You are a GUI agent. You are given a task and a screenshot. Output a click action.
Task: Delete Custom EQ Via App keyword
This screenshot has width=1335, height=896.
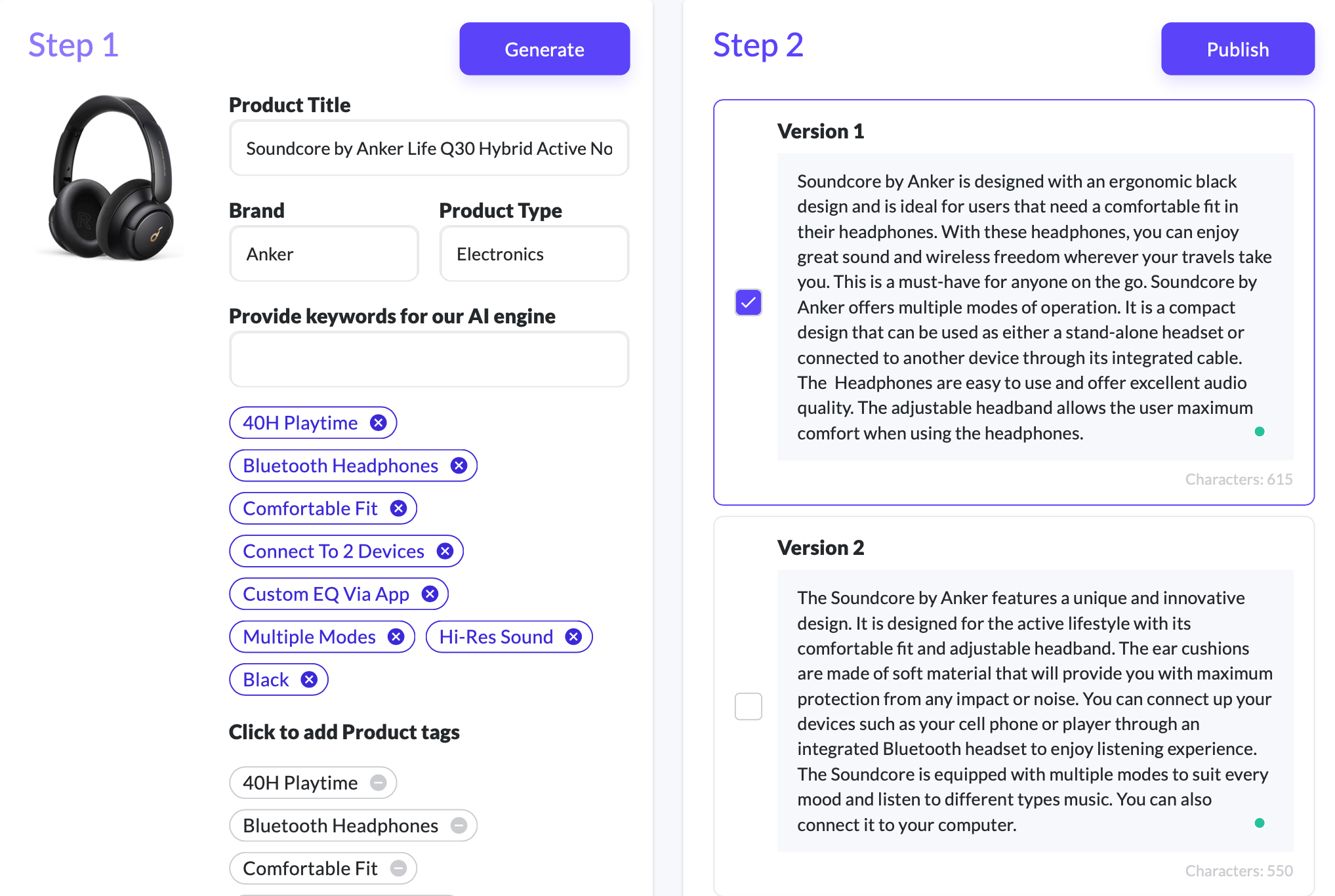[x=430, y=594]
